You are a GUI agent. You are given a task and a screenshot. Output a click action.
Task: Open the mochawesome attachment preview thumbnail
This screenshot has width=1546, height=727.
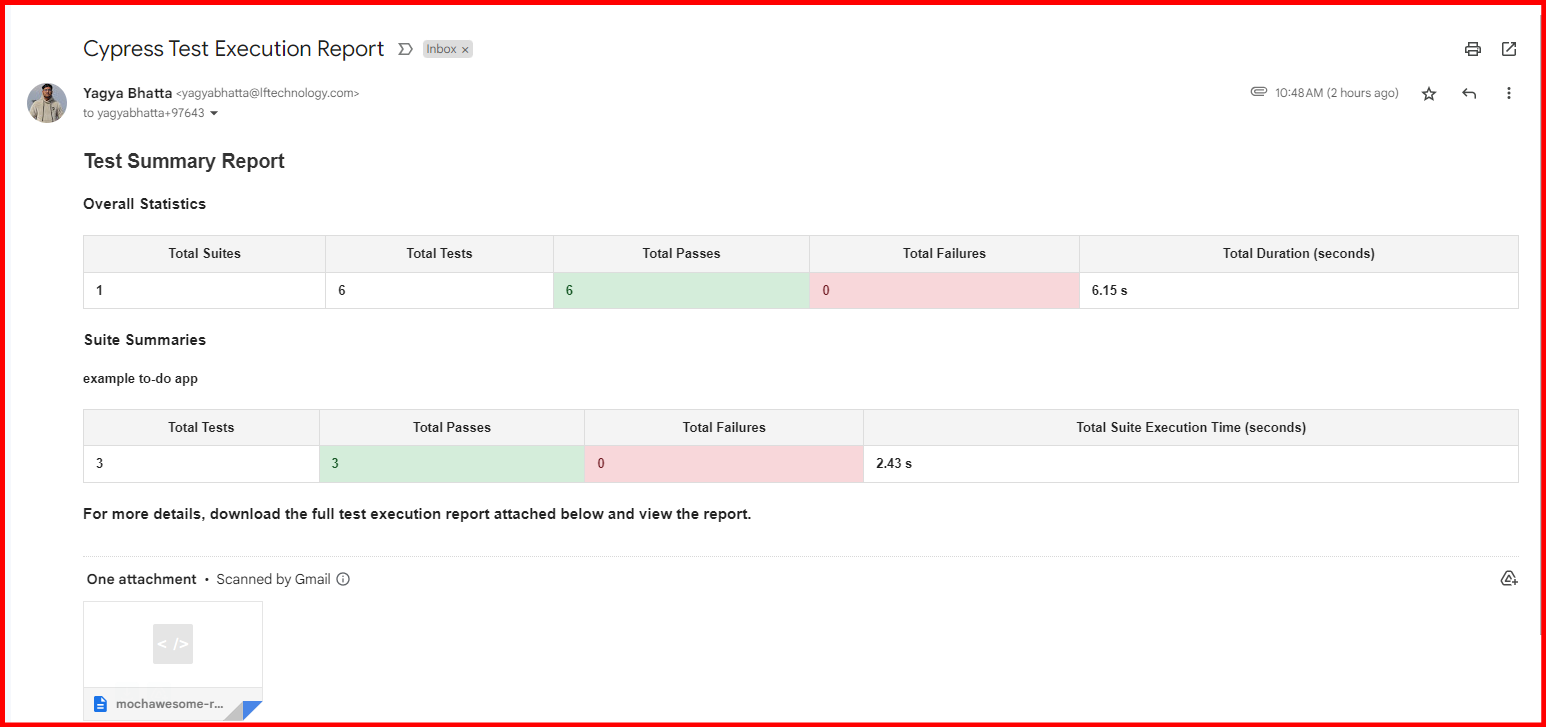click(x=173, y=644)
